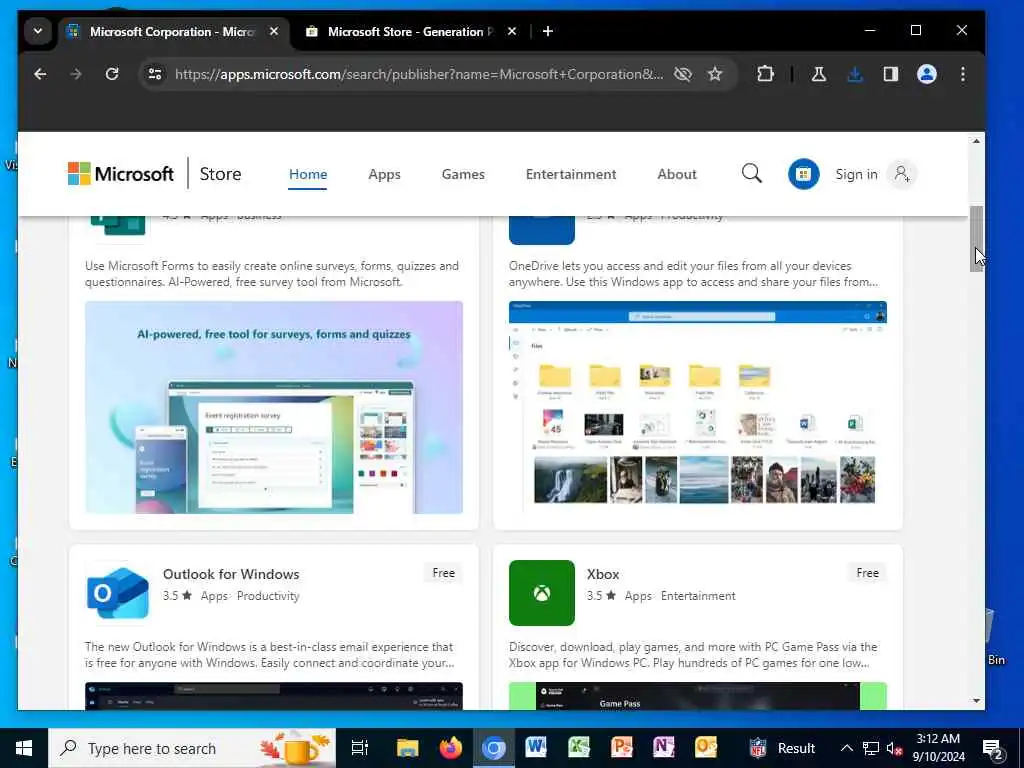Open Excel from the taskbar
Image resolution: width=1024 pixels, height=768 pixels.
point(579,748)
